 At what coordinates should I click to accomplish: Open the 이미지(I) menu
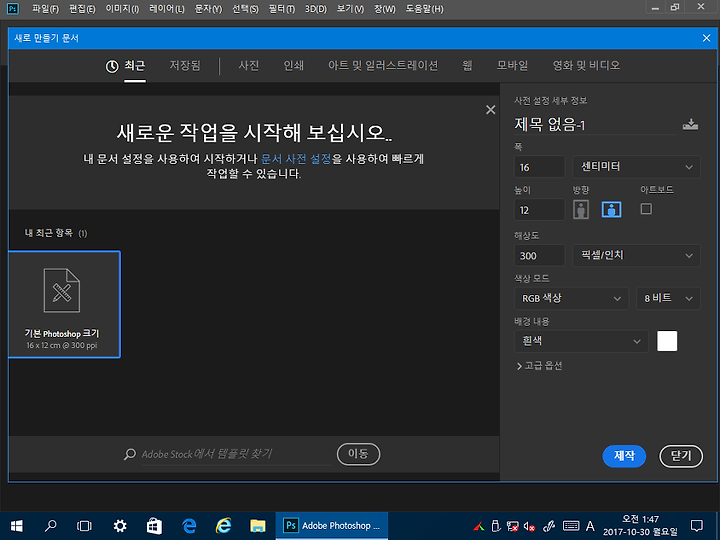click(x=122, y=9)
